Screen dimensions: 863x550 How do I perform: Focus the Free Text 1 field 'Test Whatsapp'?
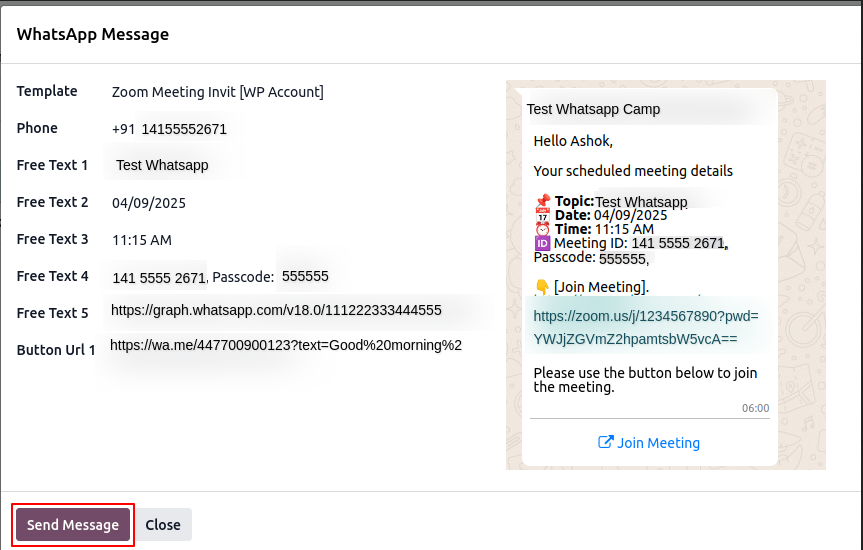click(x=162, y=165)
